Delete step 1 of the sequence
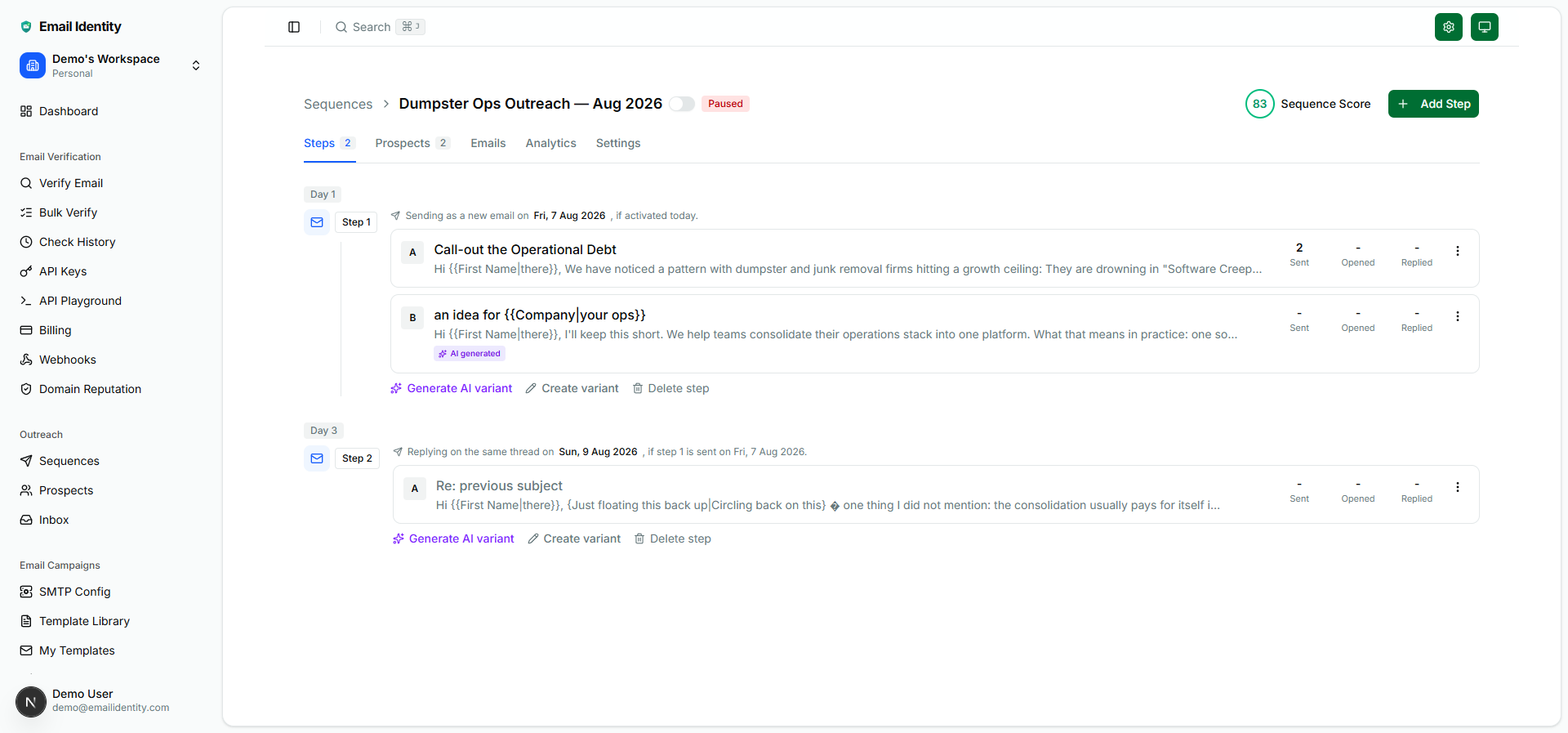 670,388
